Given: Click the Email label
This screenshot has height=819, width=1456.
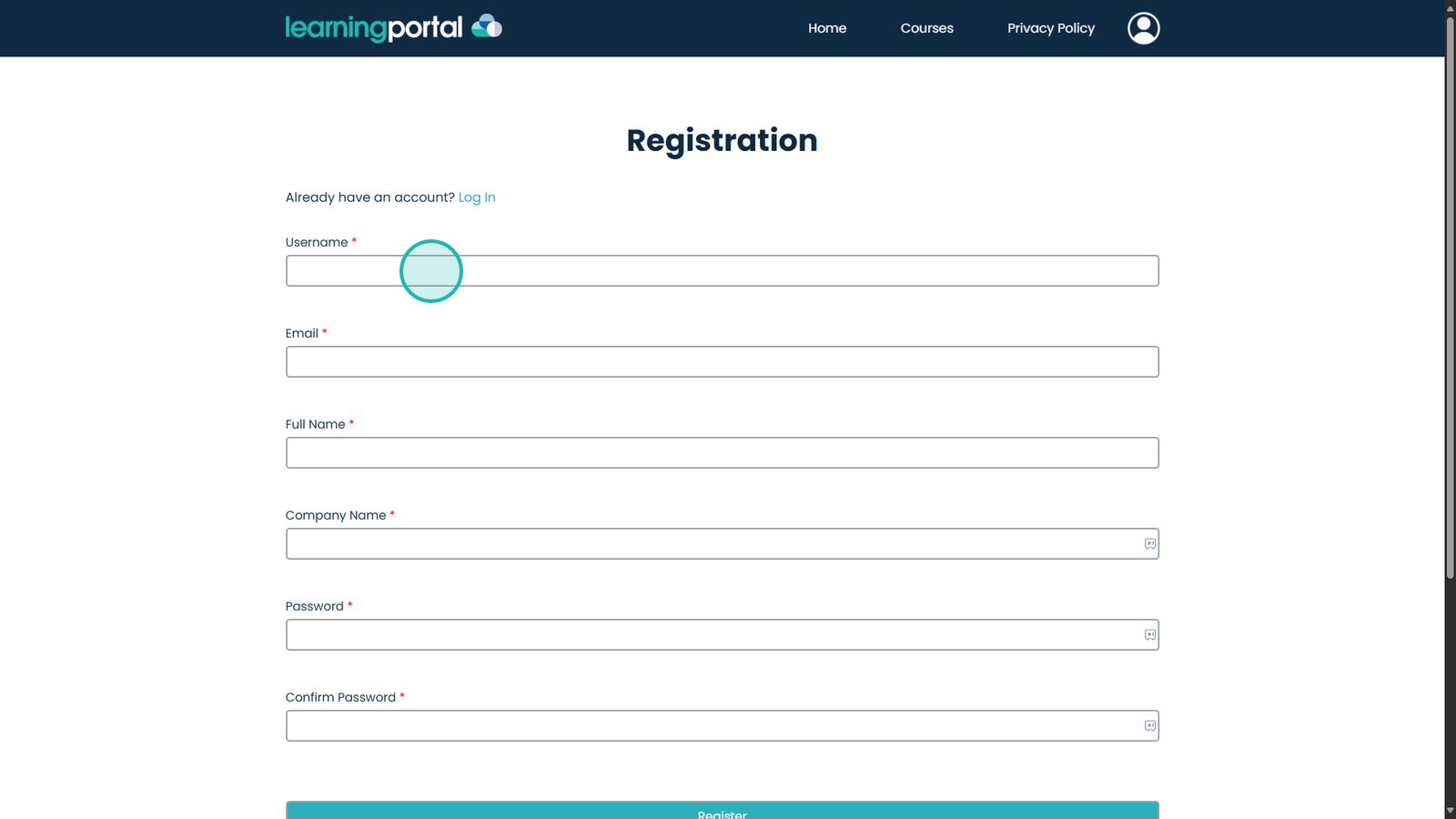Looking at the screenshot, I should point(302,333).
